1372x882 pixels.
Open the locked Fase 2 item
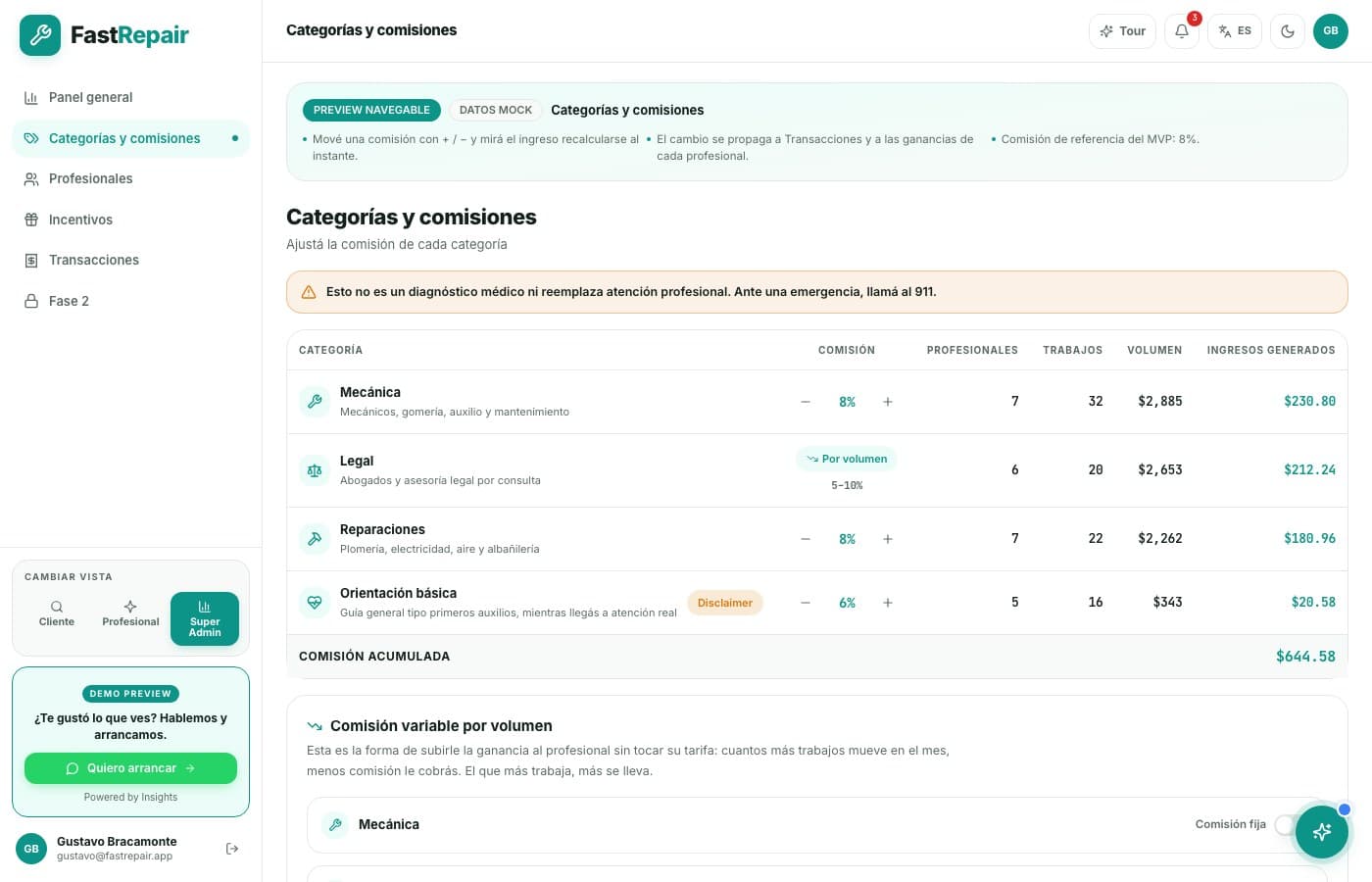click(x=130, y=301)
